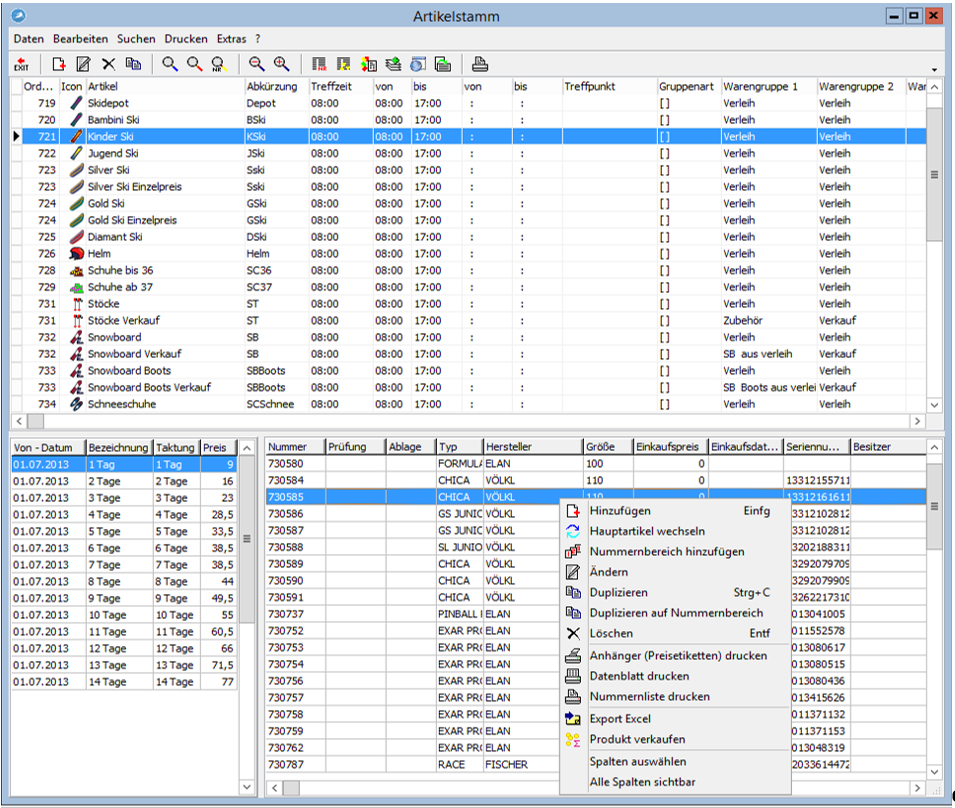Choose Ändern from the context menu
Image resolution: width=955 pixels, height=808 pixels.
675,572
